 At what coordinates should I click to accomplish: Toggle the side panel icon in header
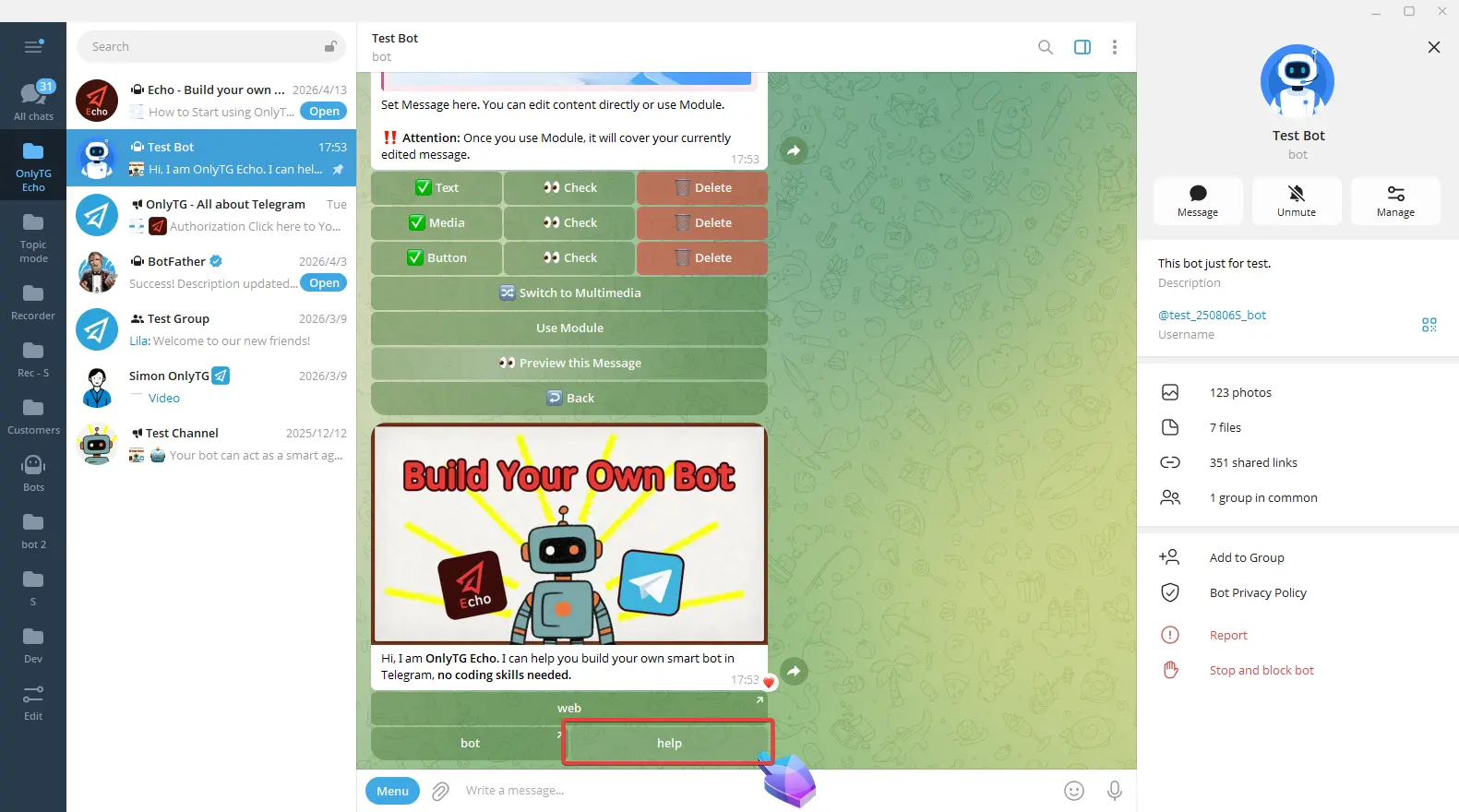point(1082,47)
